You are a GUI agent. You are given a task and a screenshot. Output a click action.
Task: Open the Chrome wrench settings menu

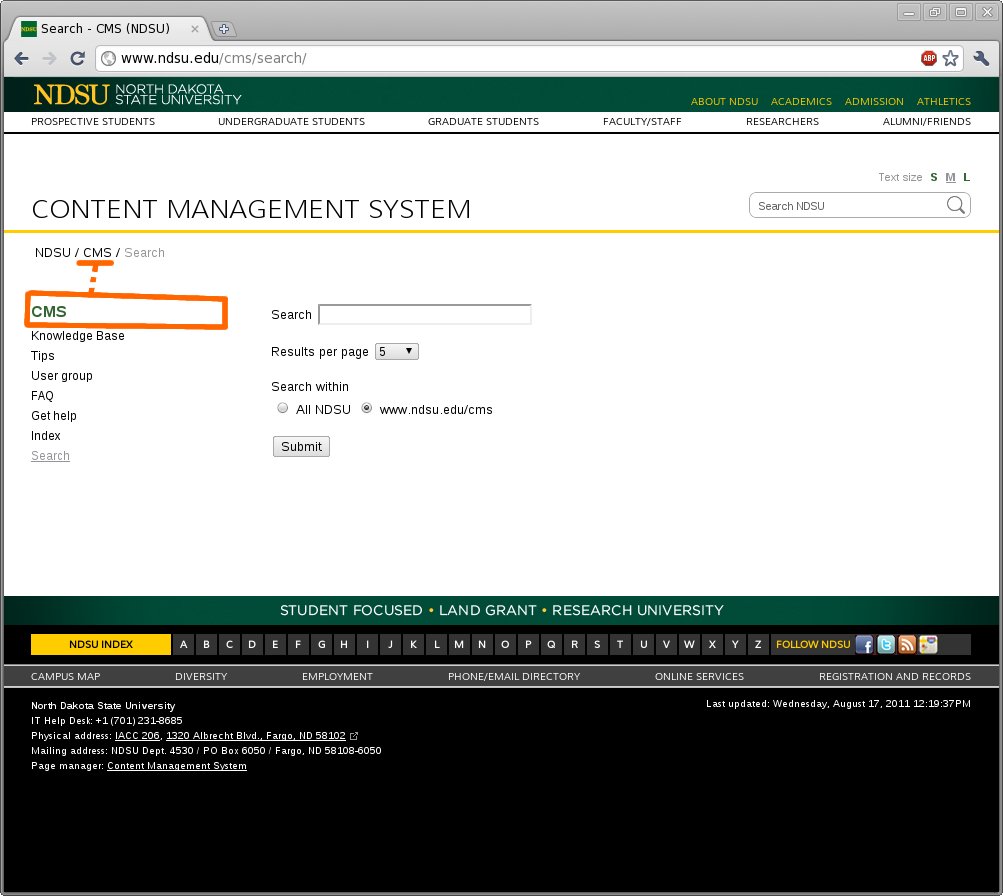(x=978, y=58)
